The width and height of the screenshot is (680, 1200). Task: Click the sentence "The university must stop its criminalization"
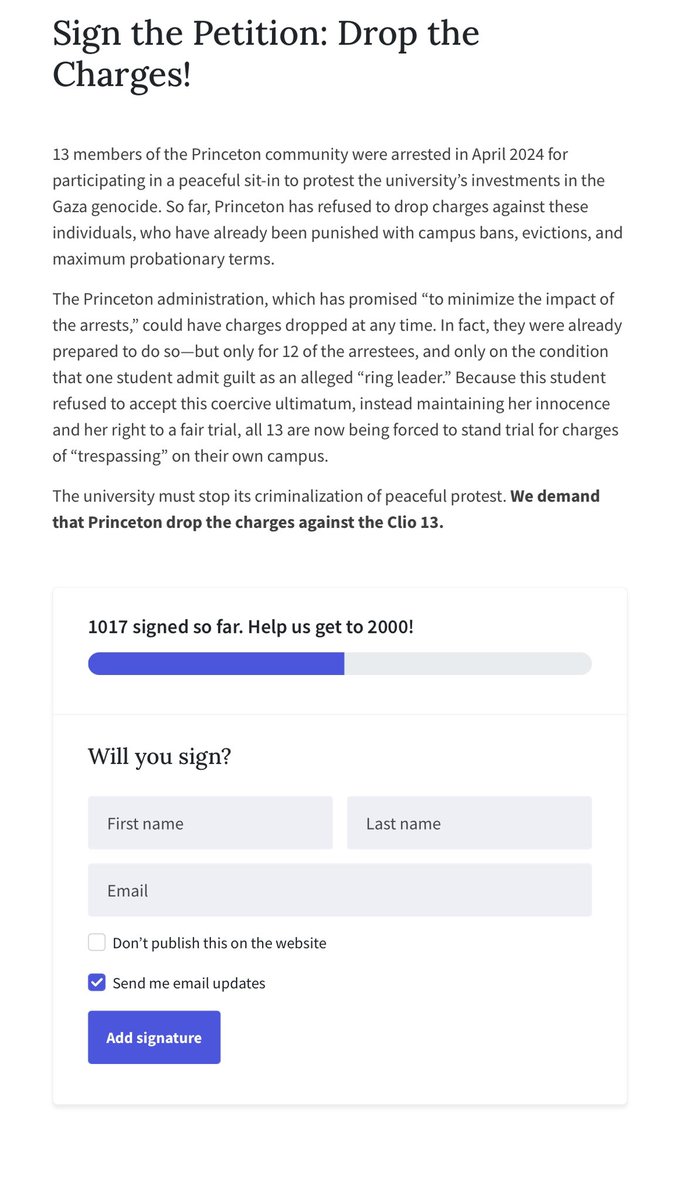click(x=280, y=496)
